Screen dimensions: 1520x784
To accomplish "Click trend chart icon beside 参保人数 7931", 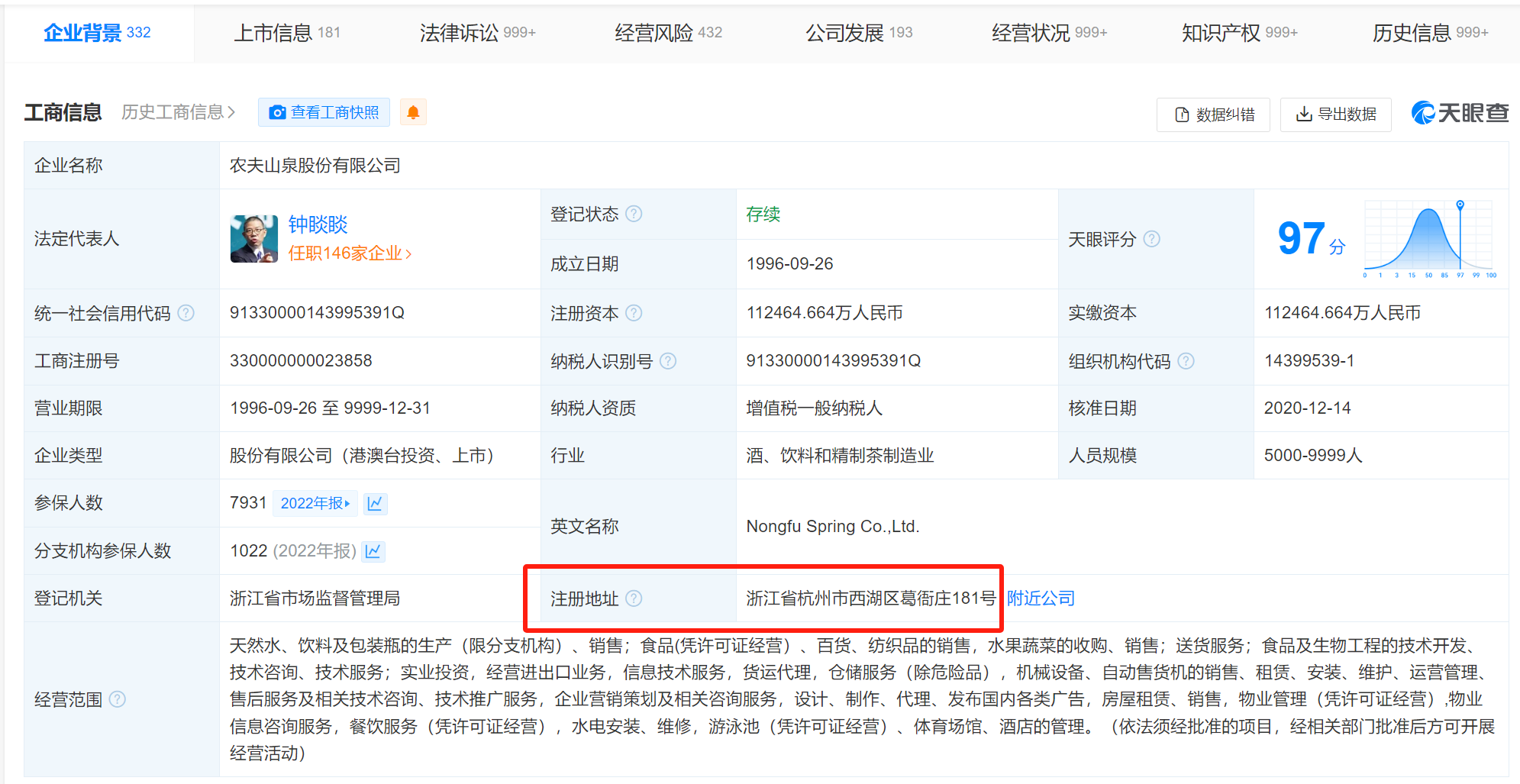I will [x=375, y=503].
